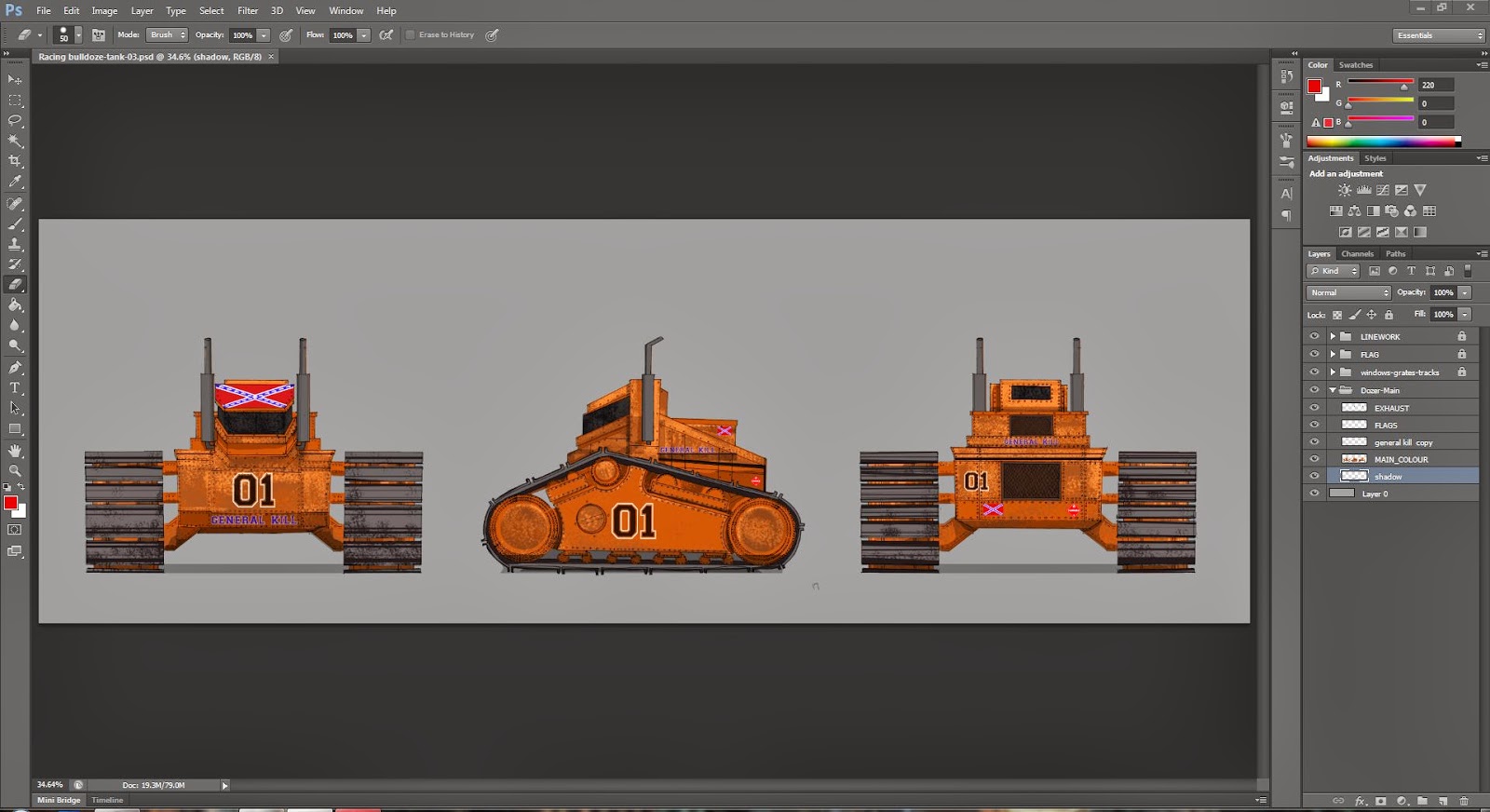Select the general kill copy layer

point(1403,442)
